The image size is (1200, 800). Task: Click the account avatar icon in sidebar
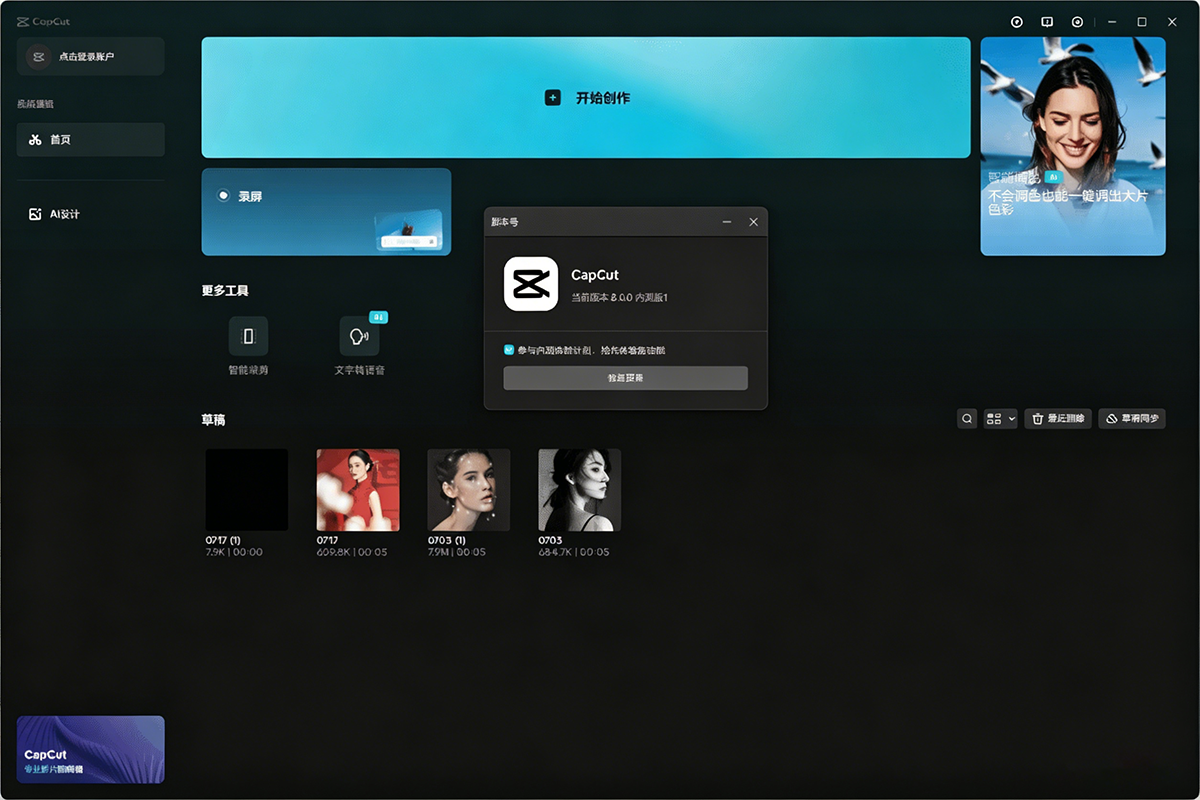38,57
